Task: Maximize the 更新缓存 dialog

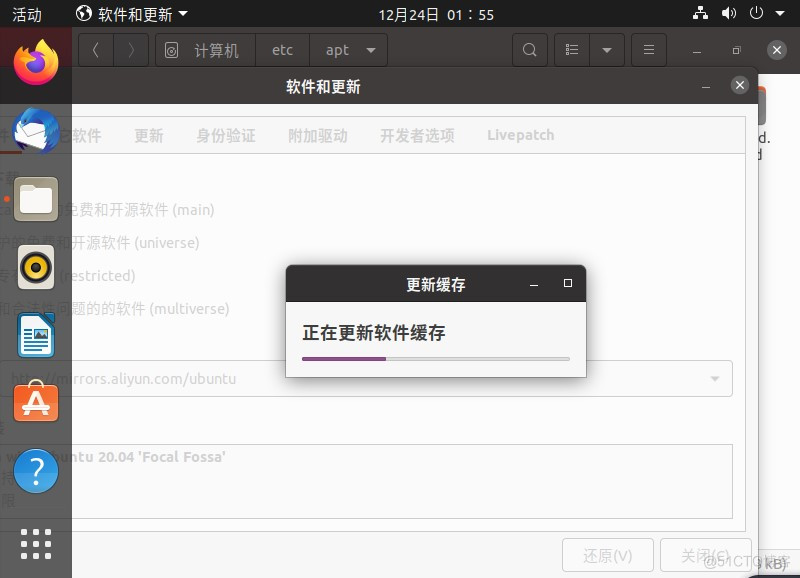Action: (567, 283)
